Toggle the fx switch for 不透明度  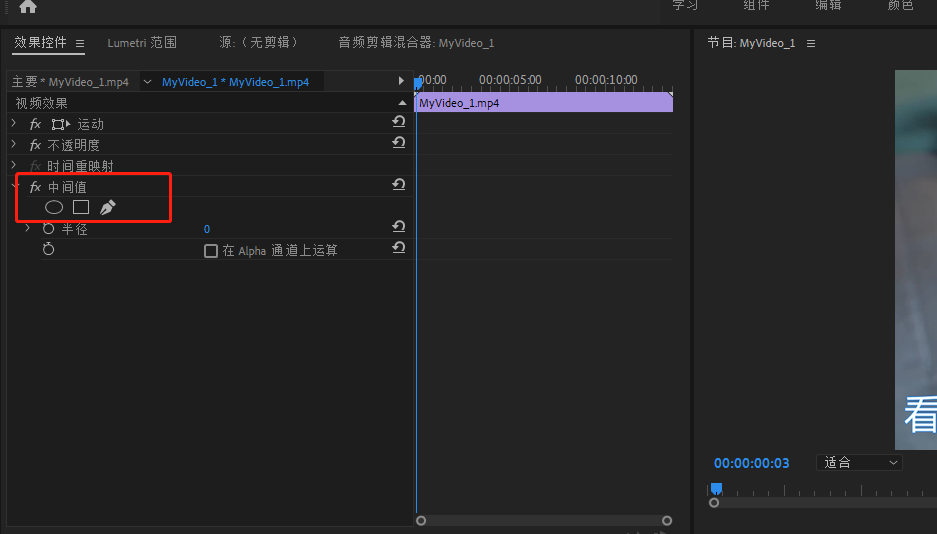[x=35, y=145]
